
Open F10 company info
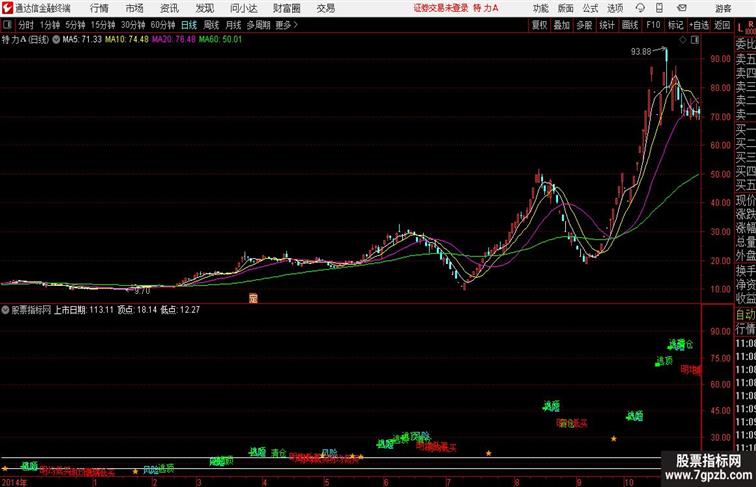click(x=653, y=25)
